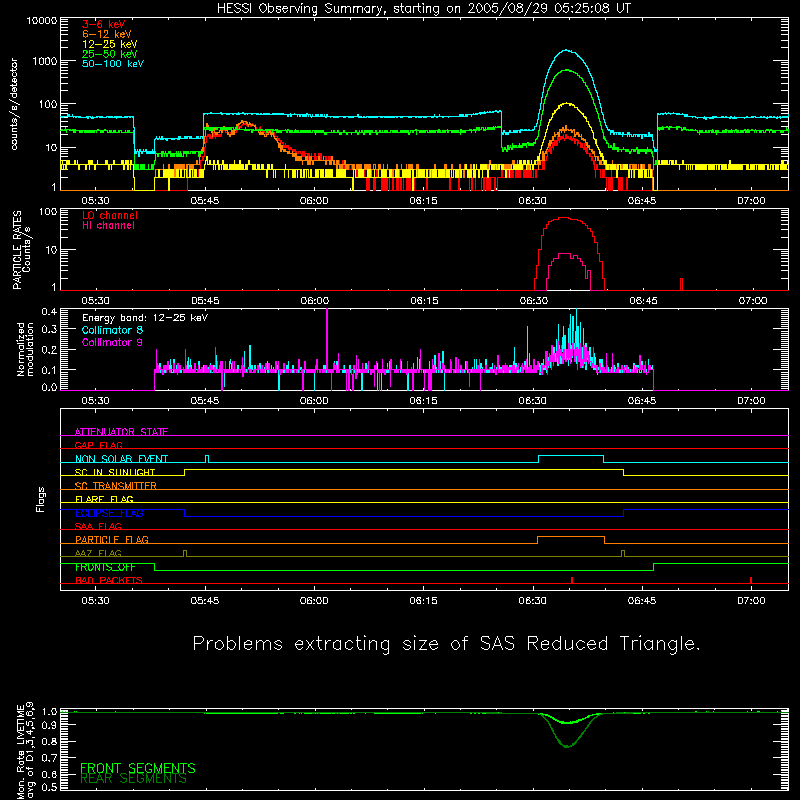Click the ATTENUATOR_STATE flag label

[121, 432]
